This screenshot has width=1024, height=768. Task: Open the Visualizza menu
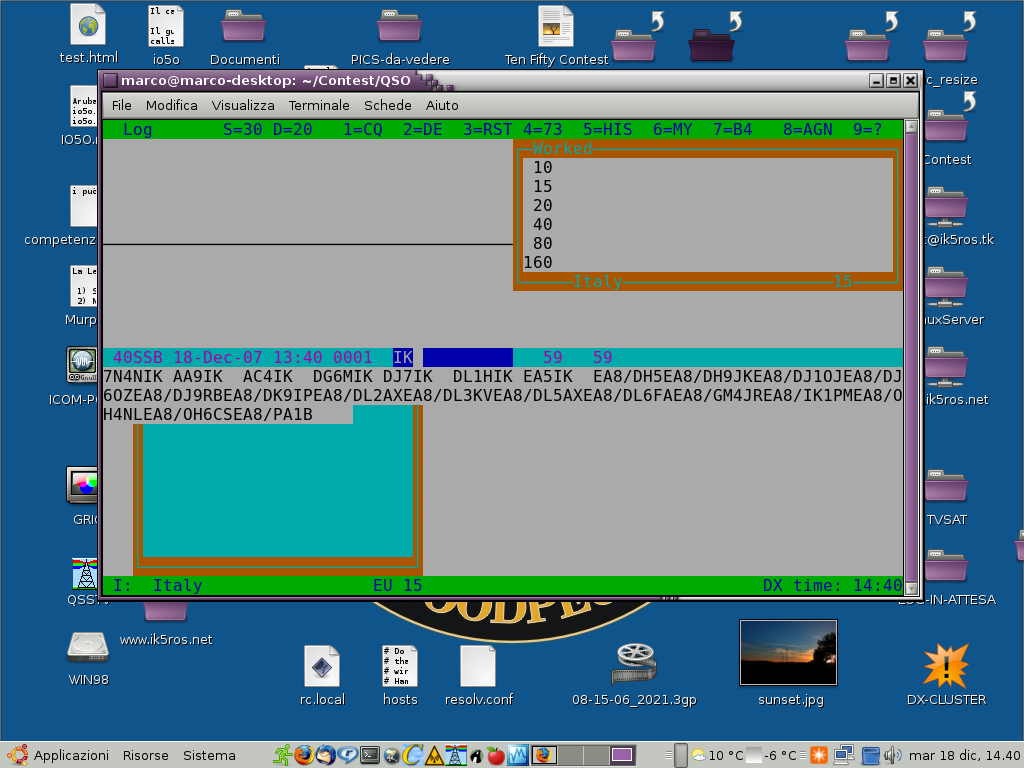[243, 105]
